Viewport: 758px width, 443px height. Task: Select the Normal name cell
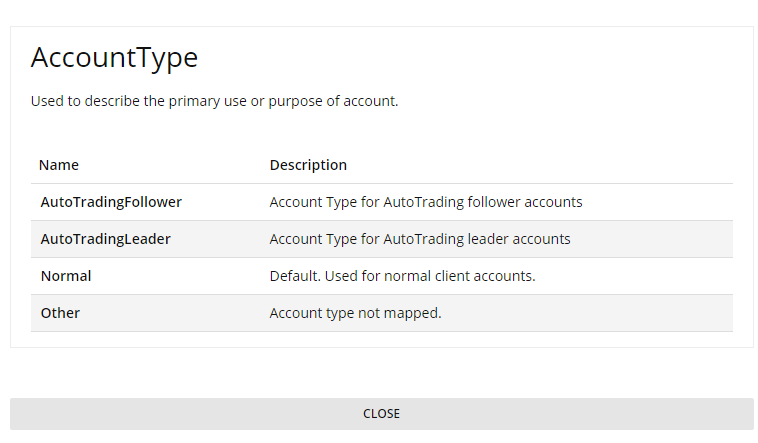click(66, 276)
